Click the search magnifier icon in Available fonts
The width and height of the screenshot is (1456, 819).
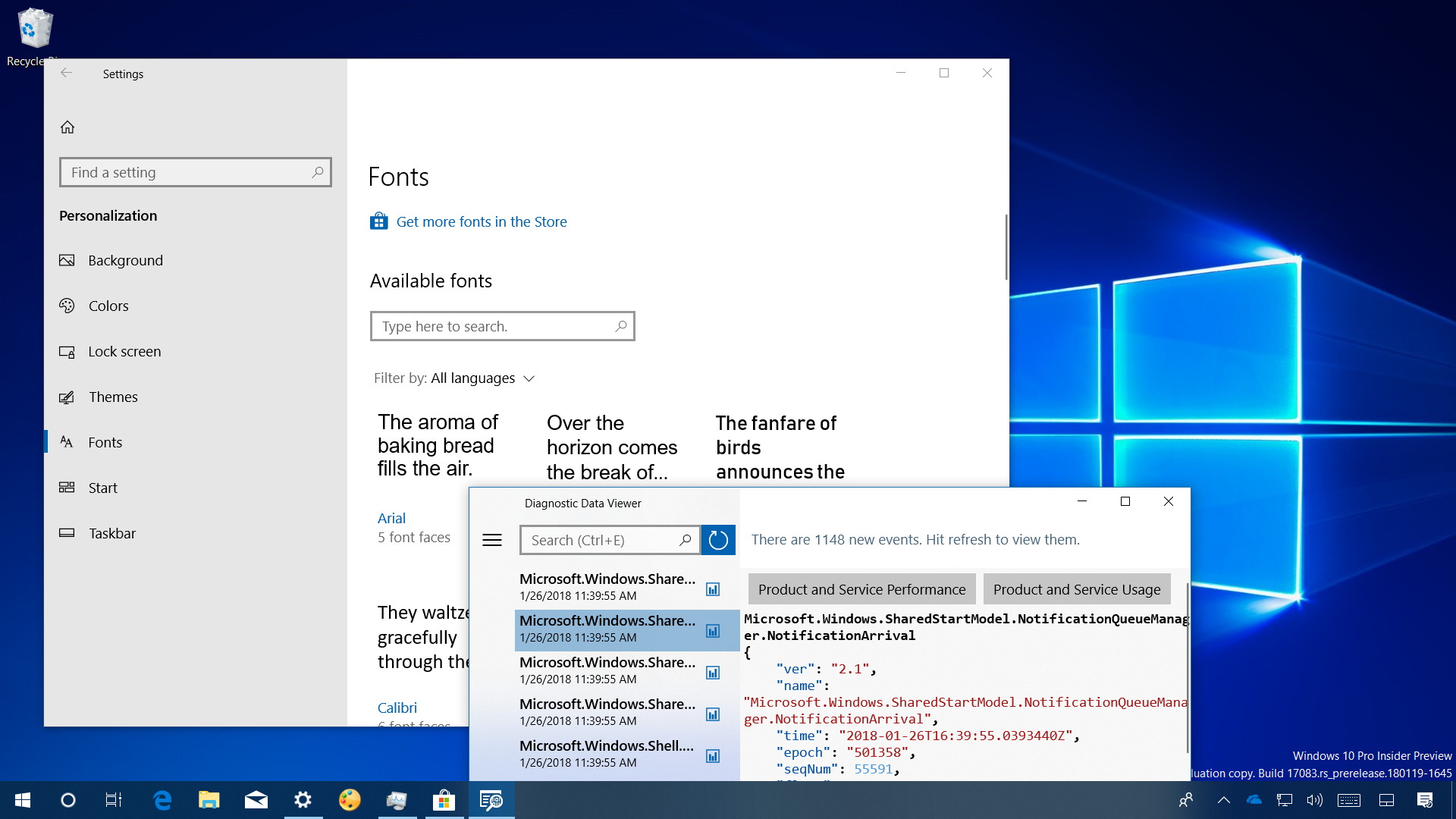[620, 325]
